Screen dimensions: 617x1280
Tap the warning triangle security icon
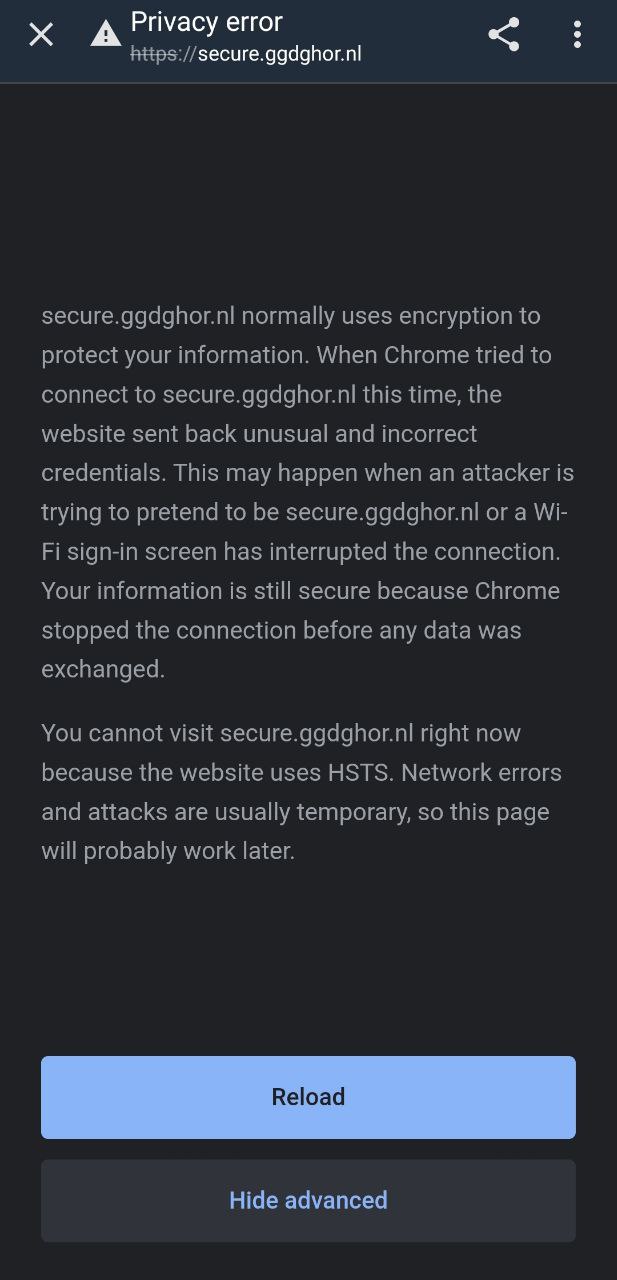[x=105, y=34]
